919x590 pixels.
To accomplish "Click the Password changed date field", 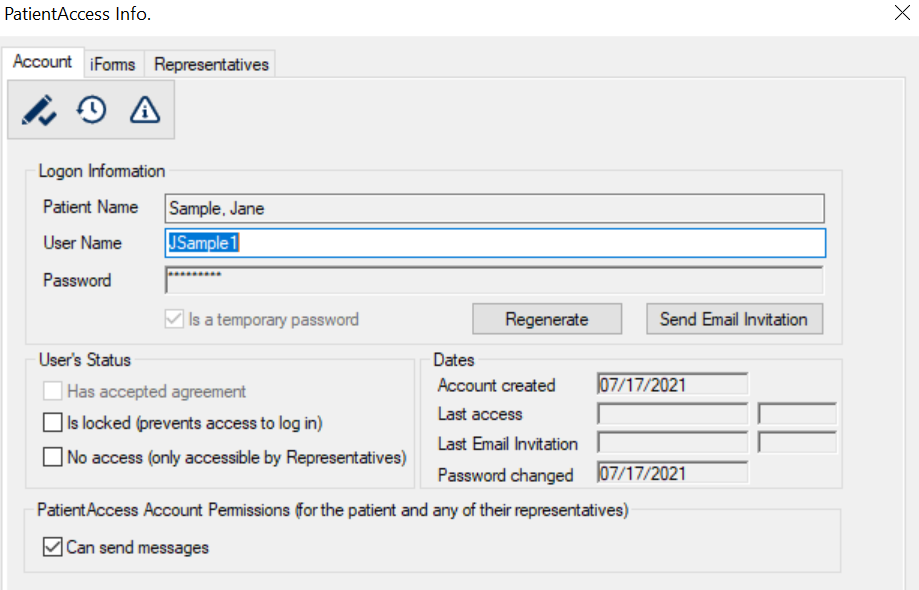I will pyautogui.click(x=672, y=473).
